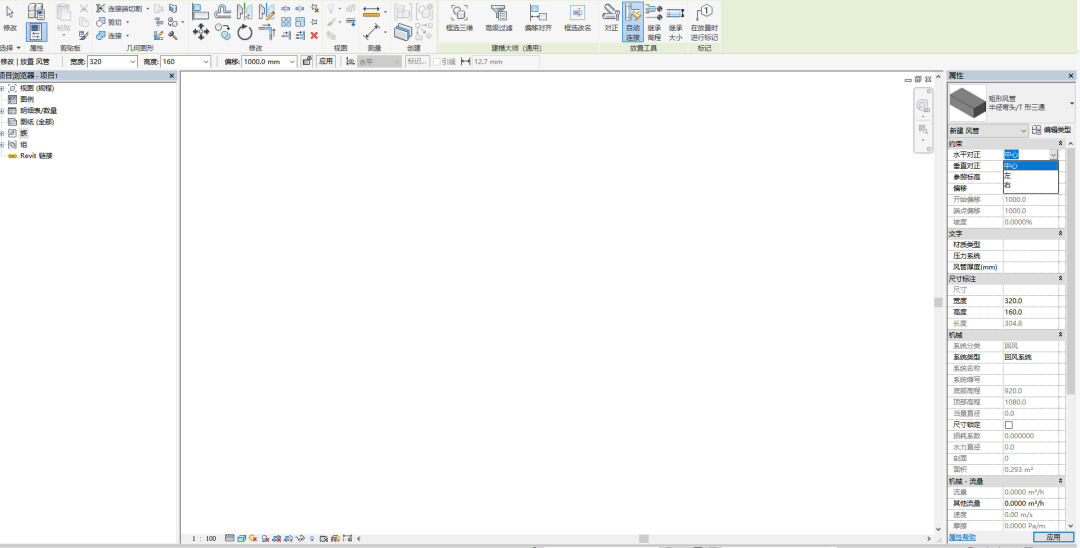Click the 属性帮助 properties help link
Viewport: 1080px width, 548px height.
(962, 538)
